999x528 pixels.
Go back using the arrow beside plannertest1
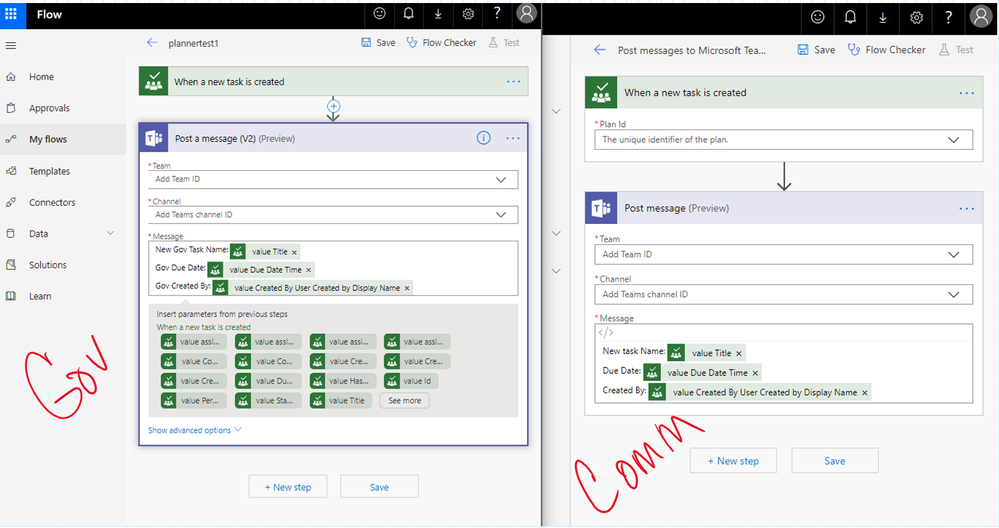152,43
